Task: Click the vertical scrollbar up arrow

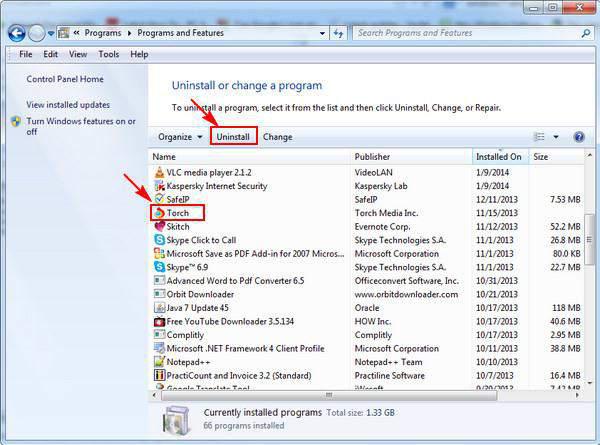Action: click(x=589, y=155)
